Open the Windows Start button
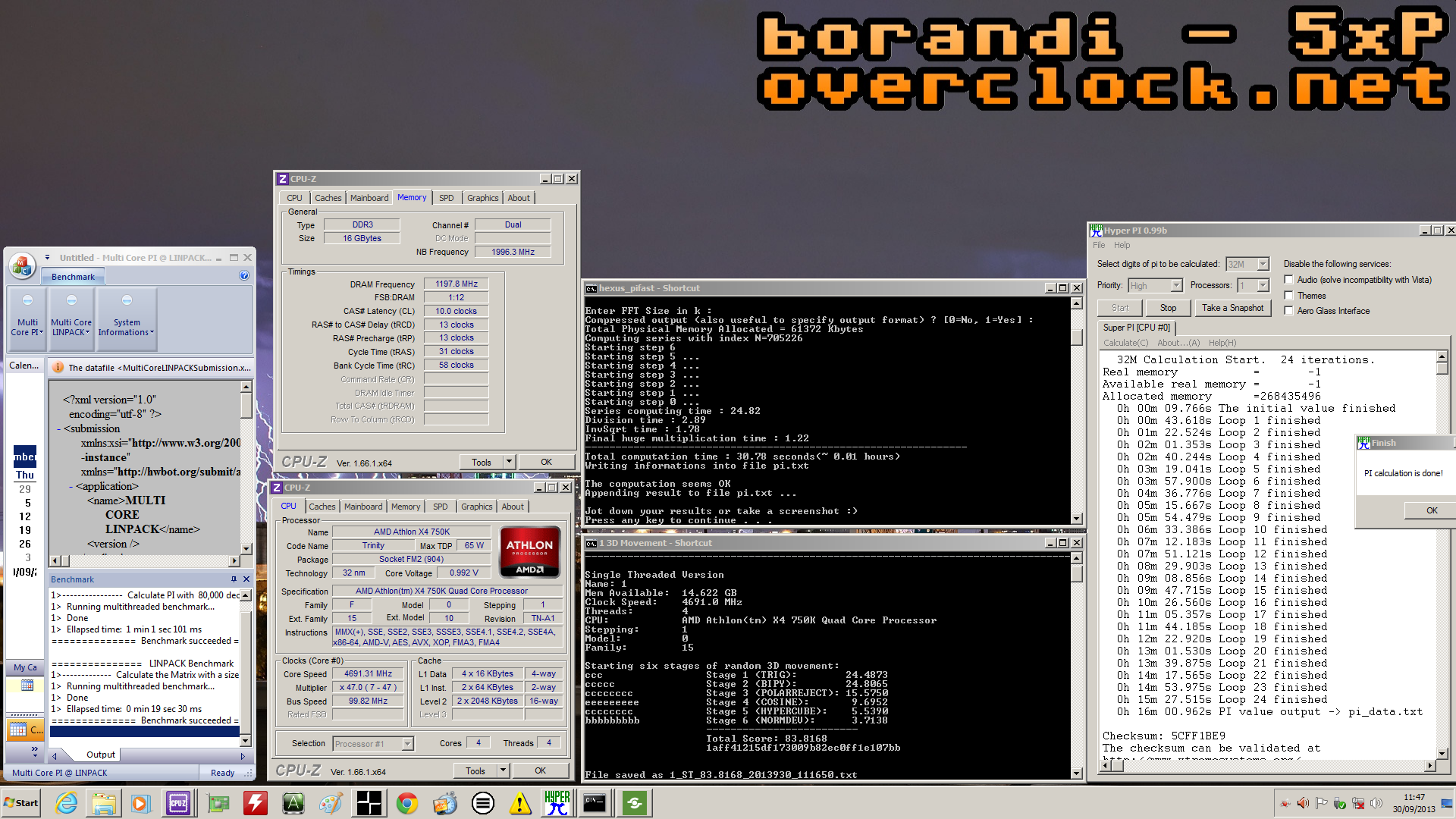The width and height of the screenshot is (1456, 819). [x=21, y=803]
